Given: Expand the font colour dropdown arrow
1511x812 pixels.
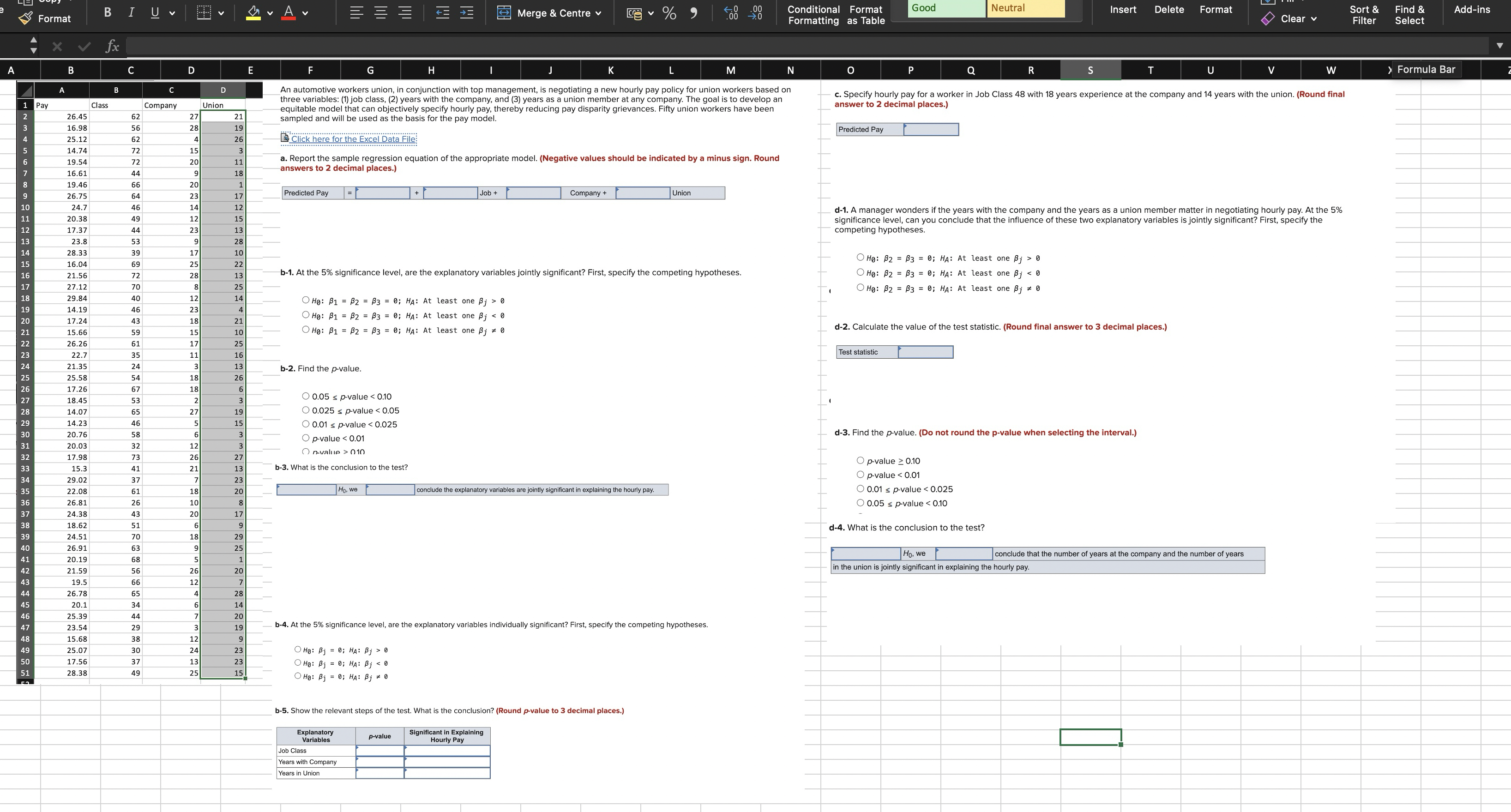Looking at the screenshot, I should pos(305,13).
